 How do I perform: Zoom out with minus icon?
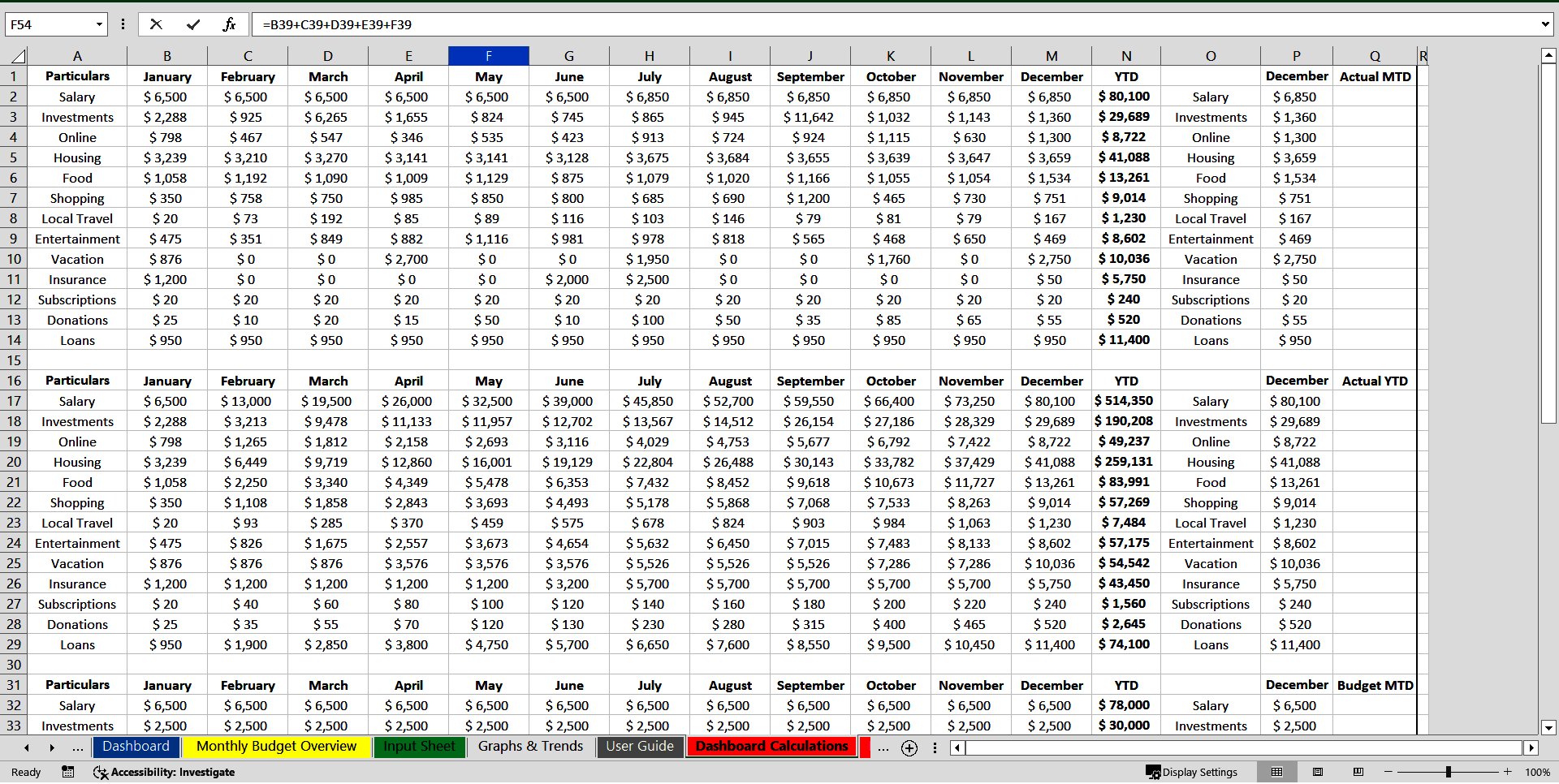click(1388, 772)
